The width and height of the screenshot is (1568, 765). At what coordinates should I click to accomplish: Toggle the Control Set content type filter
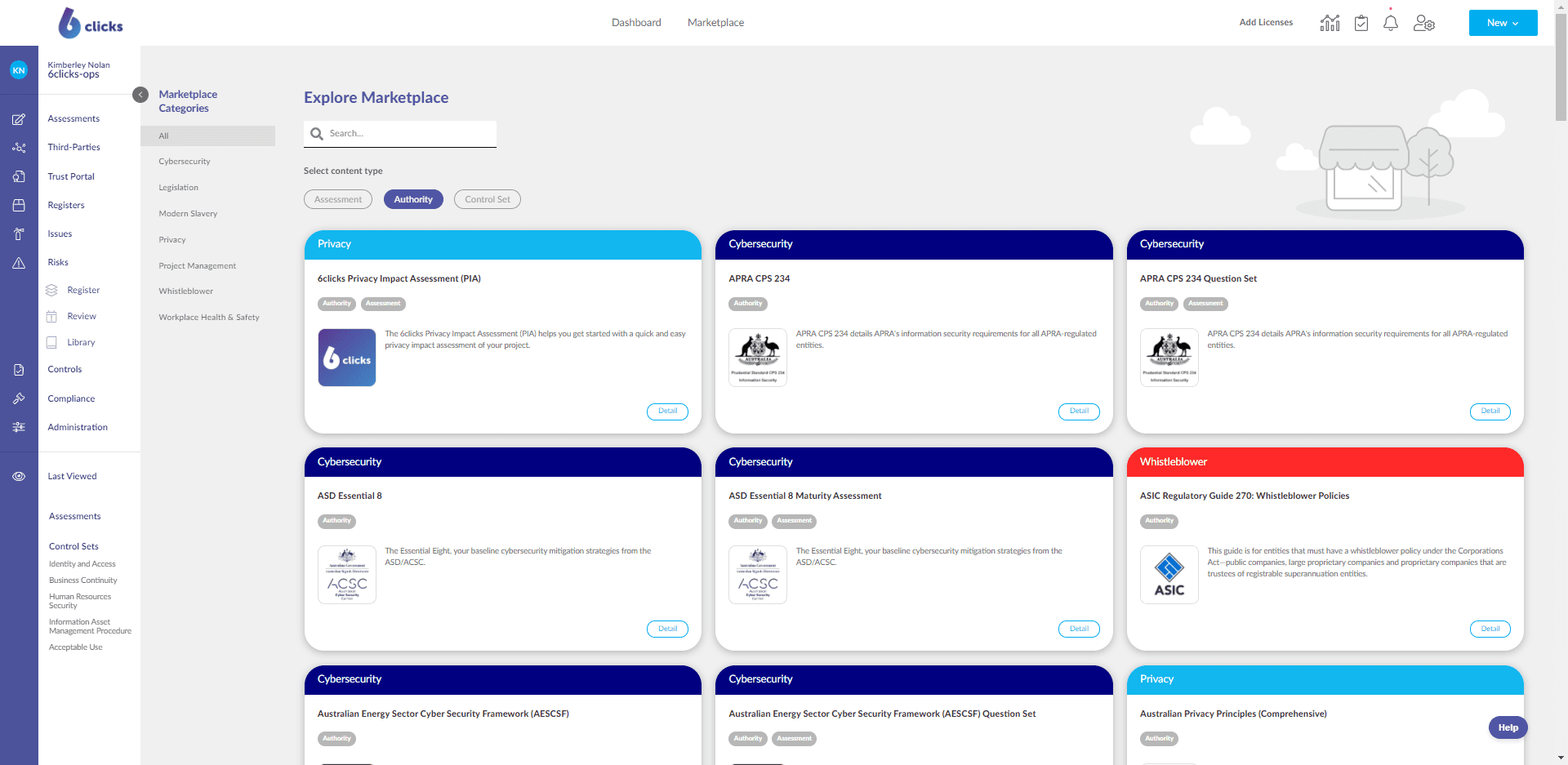(488, 199)
